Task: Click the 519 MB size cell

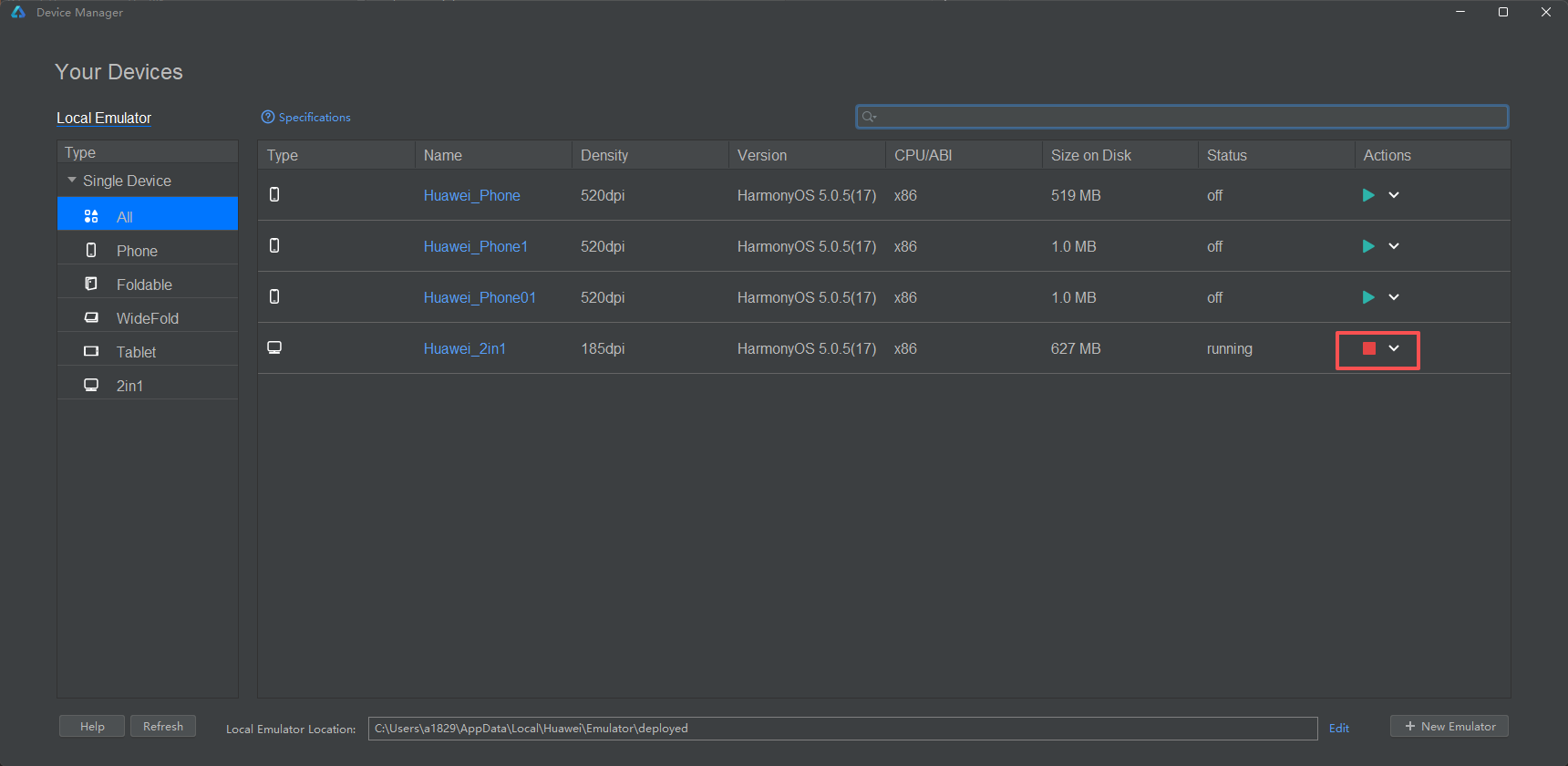Action: (x=1076, y=195)
